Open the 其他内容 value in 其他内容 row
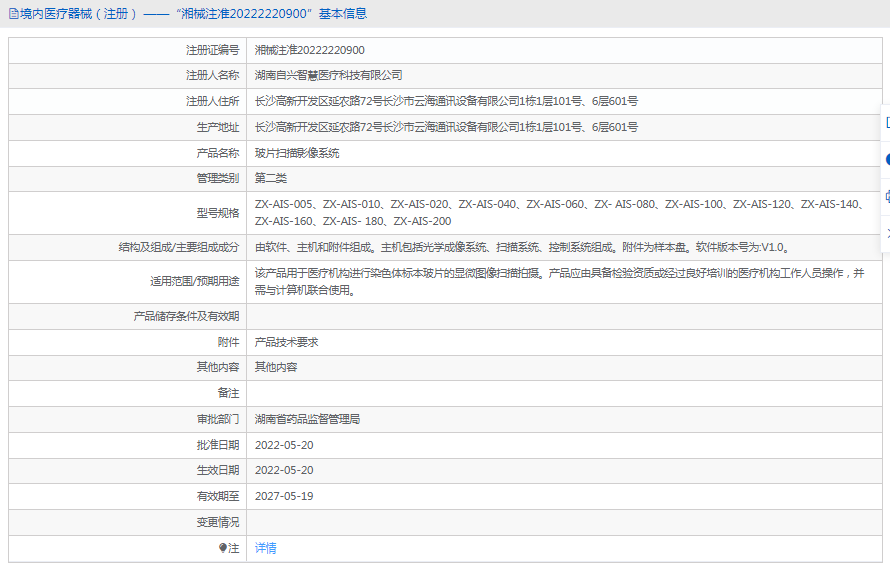 pos(276,367)
